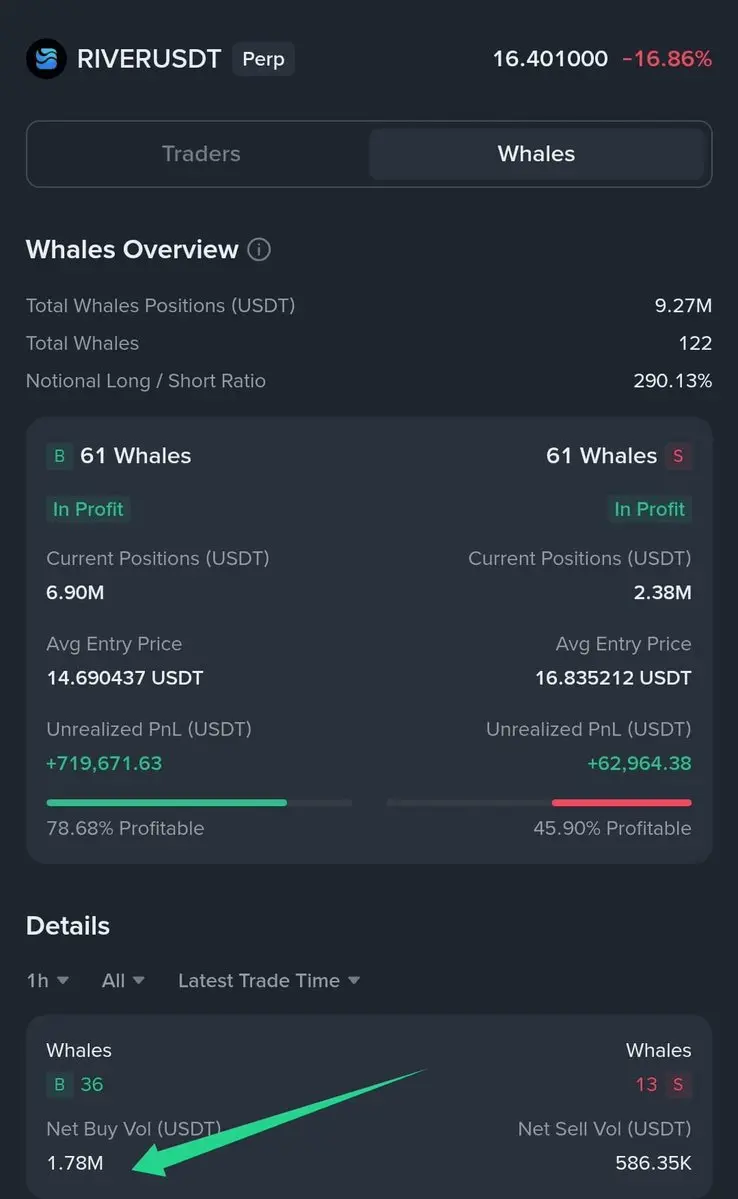Image resolution: width=738 pixels, height=1199 pixels.
Task: Click the 1.78M Net Buy Vol value
Action: [75, 1164]
